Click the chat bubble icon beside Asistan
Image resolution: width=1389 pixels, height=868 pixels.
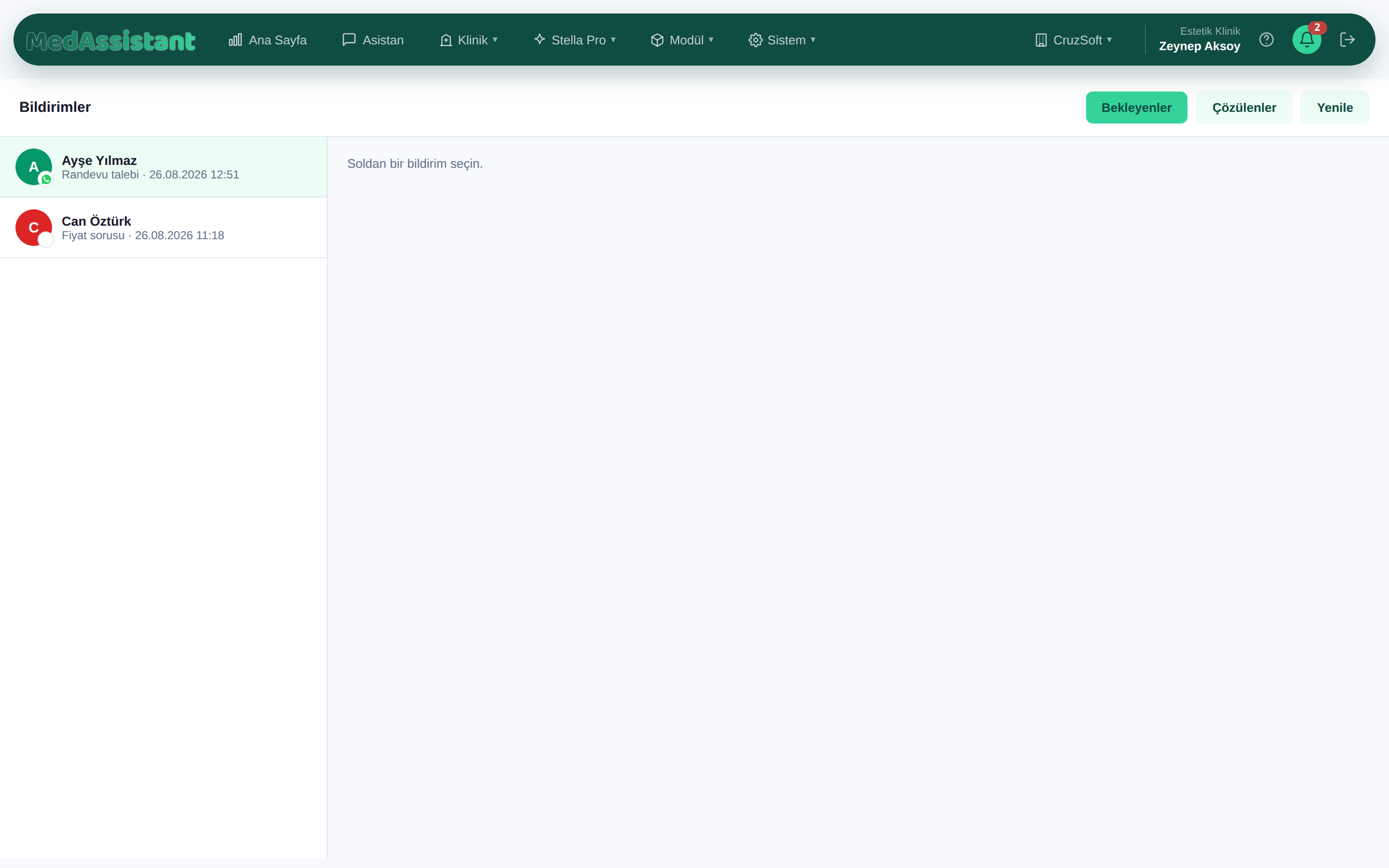point(349,40)
